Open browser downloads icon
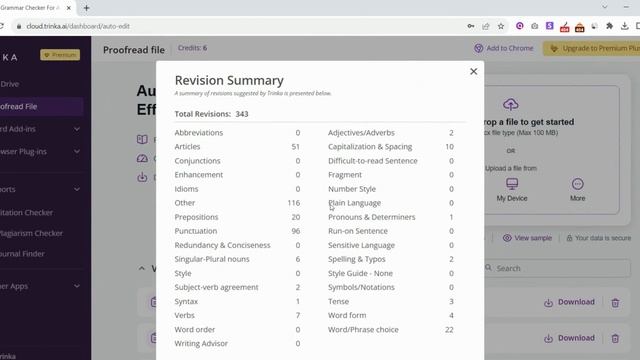The height and width of the screenshot is (360, 640). [624, 26]
